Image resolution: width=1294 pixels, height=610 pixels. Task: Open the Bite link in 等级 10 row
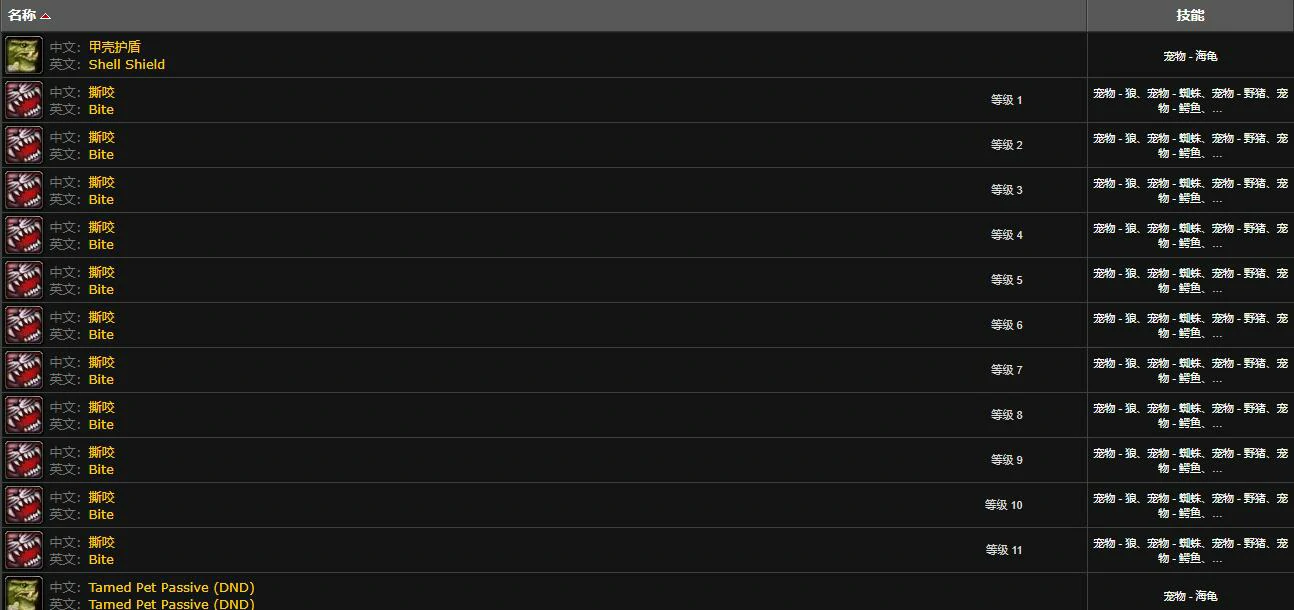pos(101,514)
